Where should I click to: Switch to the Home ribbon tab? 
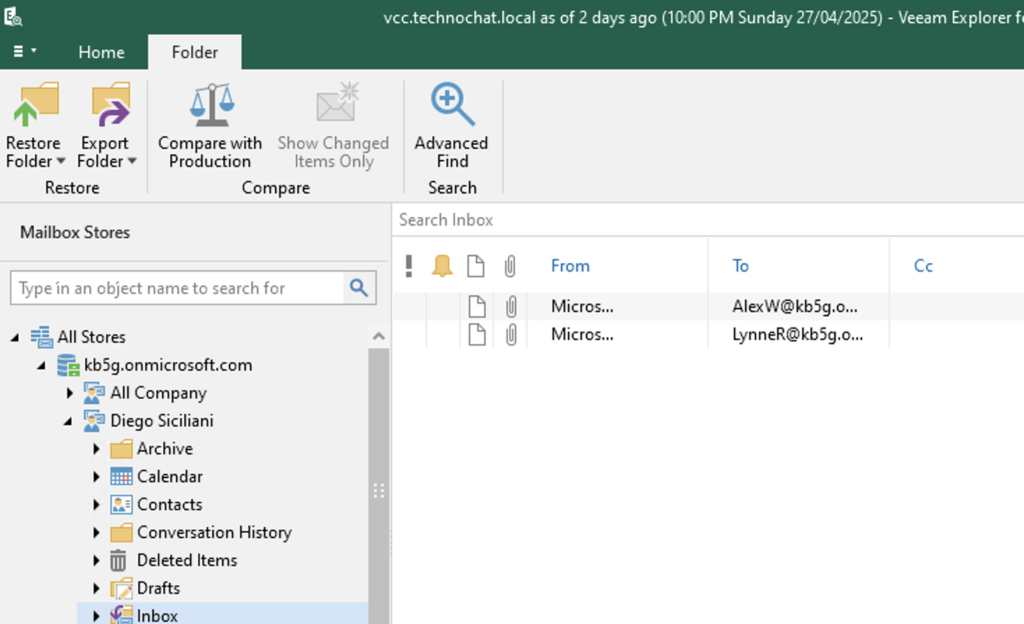101,52
